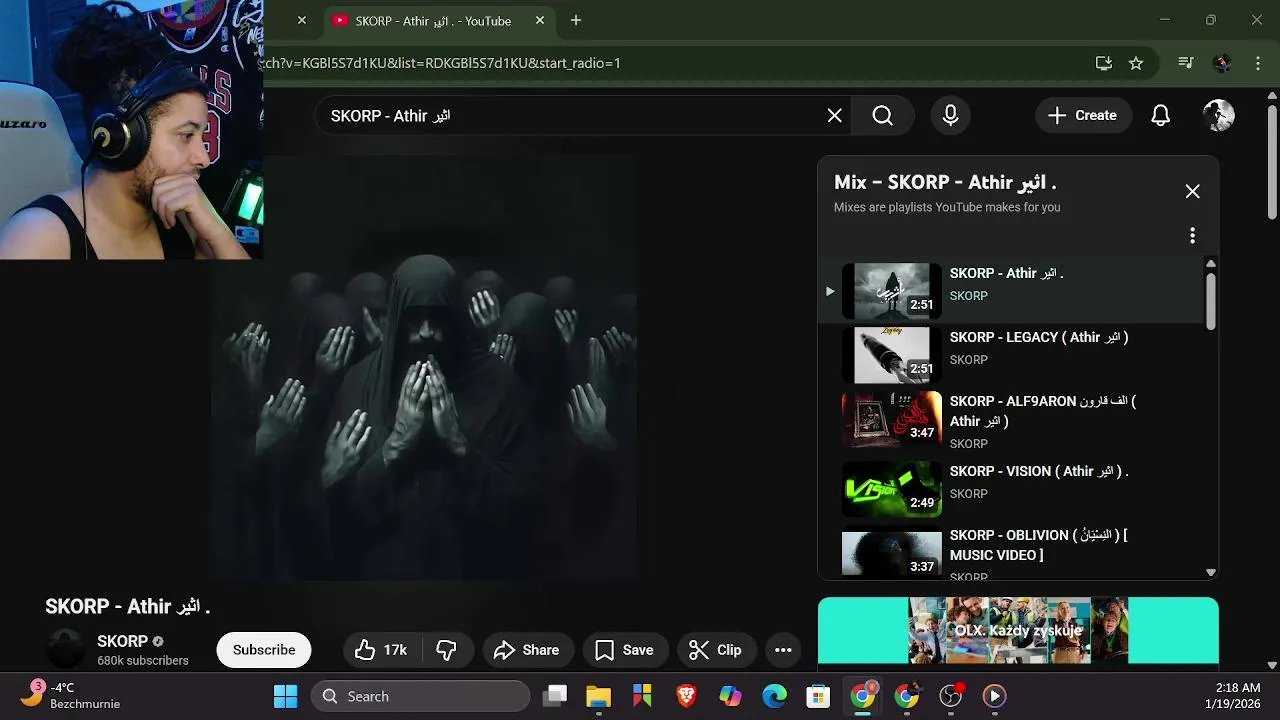The height and width of the screenshot is (720, 1280).
Task: Click the install app icon in address bar
Action: [x=1104, y=63]
